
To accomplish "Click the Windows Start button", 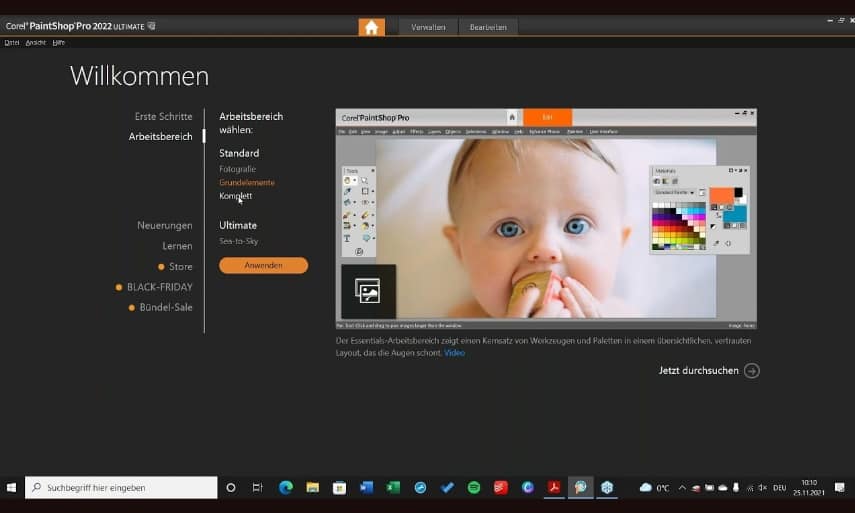I will pyautogui.click(x=12, y=488).
